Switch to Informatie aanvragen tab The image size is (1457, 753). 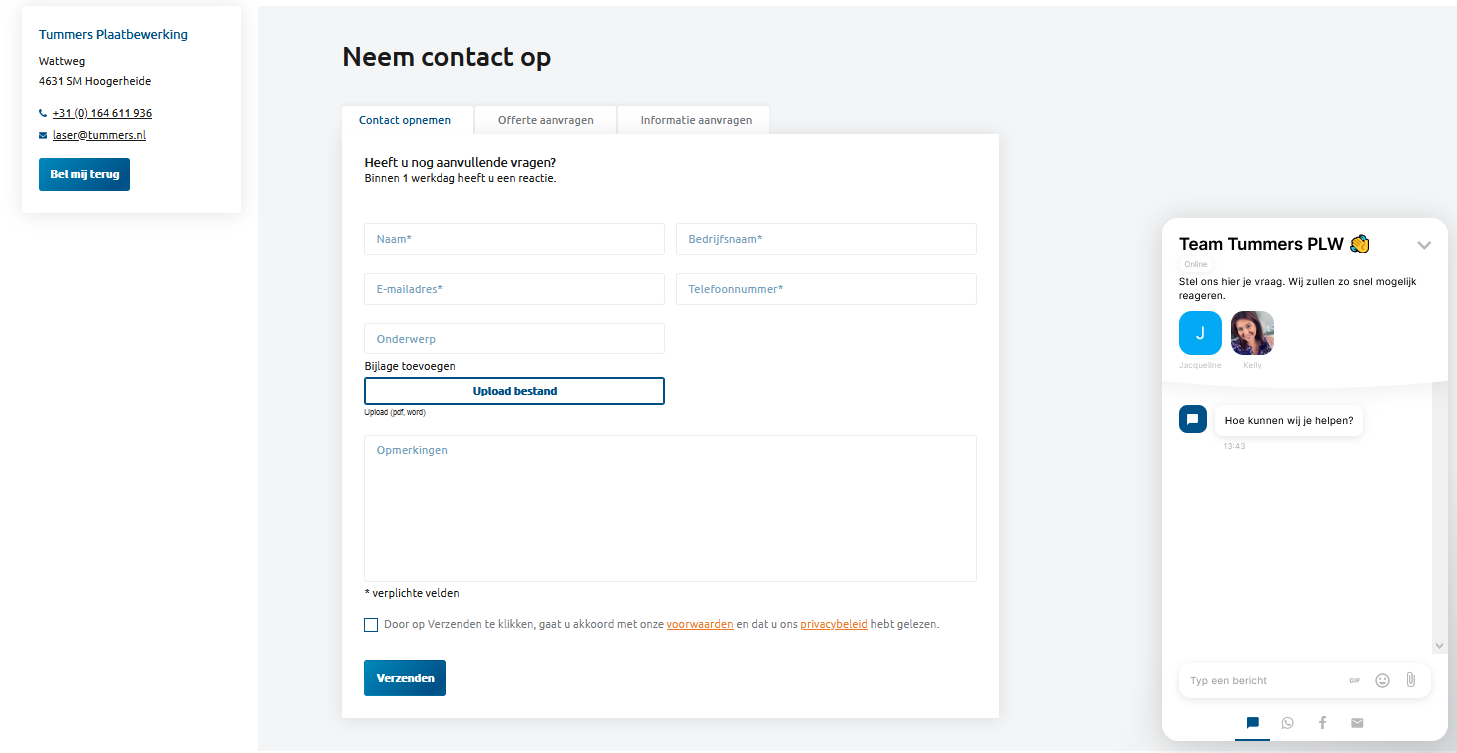tap(696, 120)
